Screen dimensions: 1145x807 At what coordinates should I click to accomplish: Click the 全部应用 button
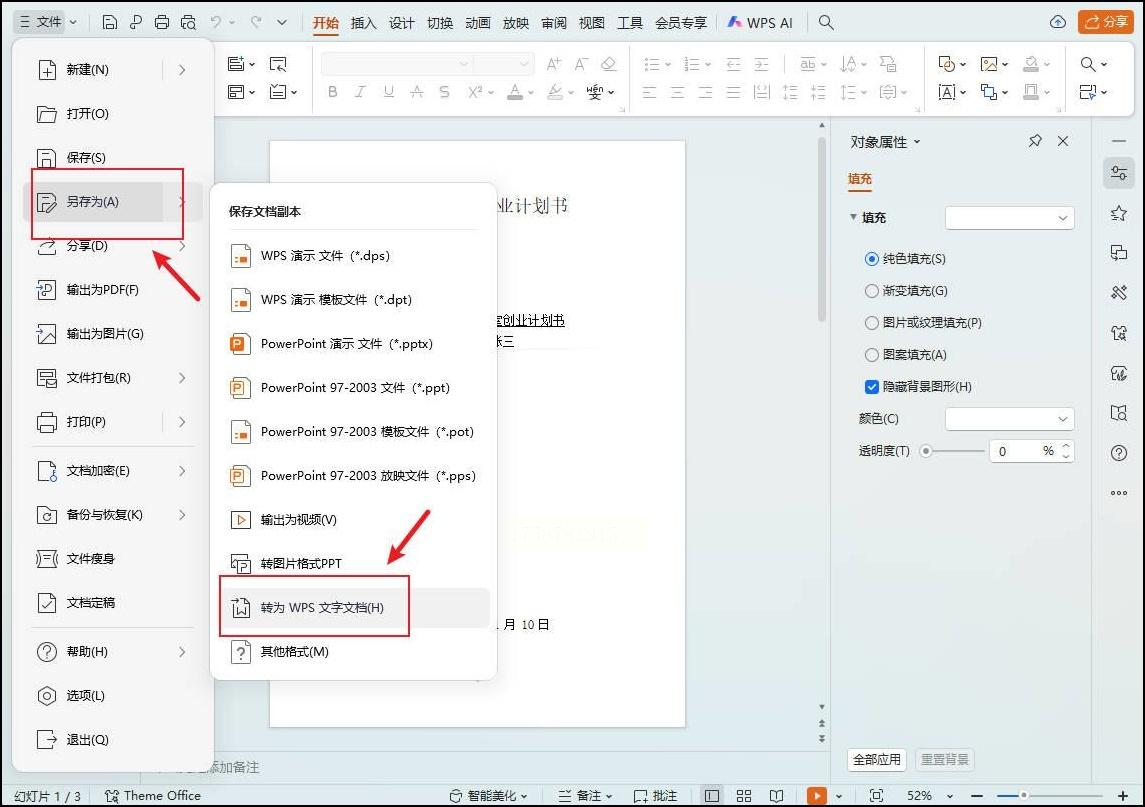876,760
